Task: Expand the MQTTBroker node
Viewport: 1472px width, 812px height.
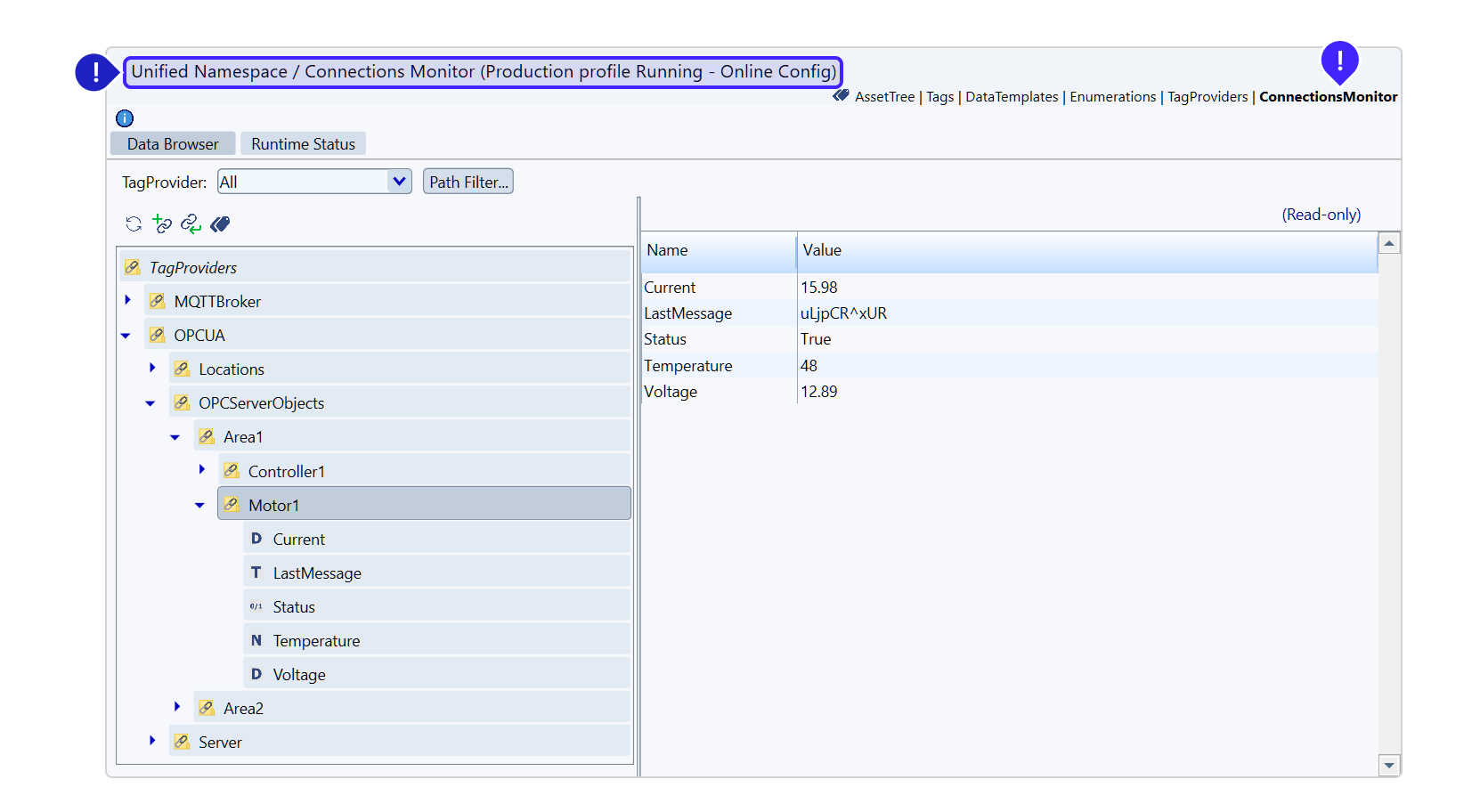Action: click(x=128, y=301)
